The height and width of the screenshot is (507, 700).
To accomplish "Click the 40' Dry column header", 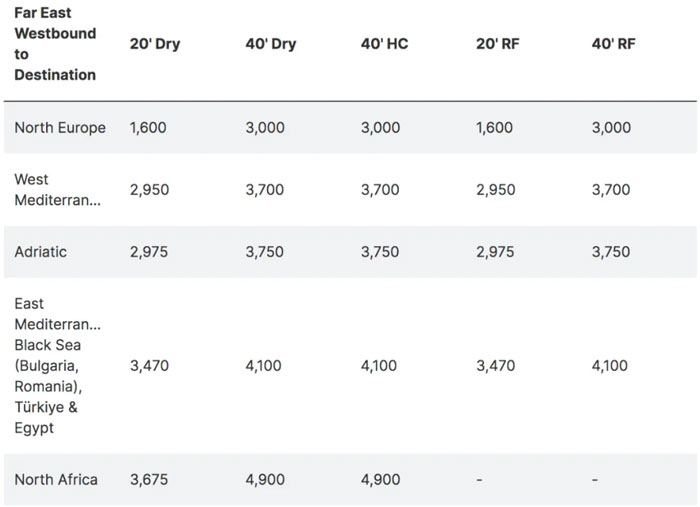I will tap(271, 44).
